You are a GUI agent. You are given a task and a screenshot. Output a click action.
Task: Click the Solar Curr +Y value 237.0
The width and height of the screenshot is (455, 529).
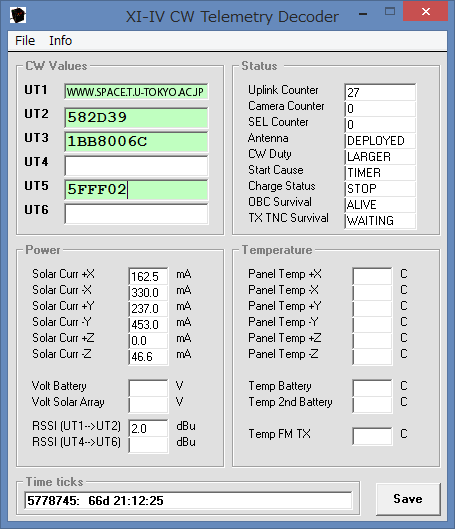[148, 308]
